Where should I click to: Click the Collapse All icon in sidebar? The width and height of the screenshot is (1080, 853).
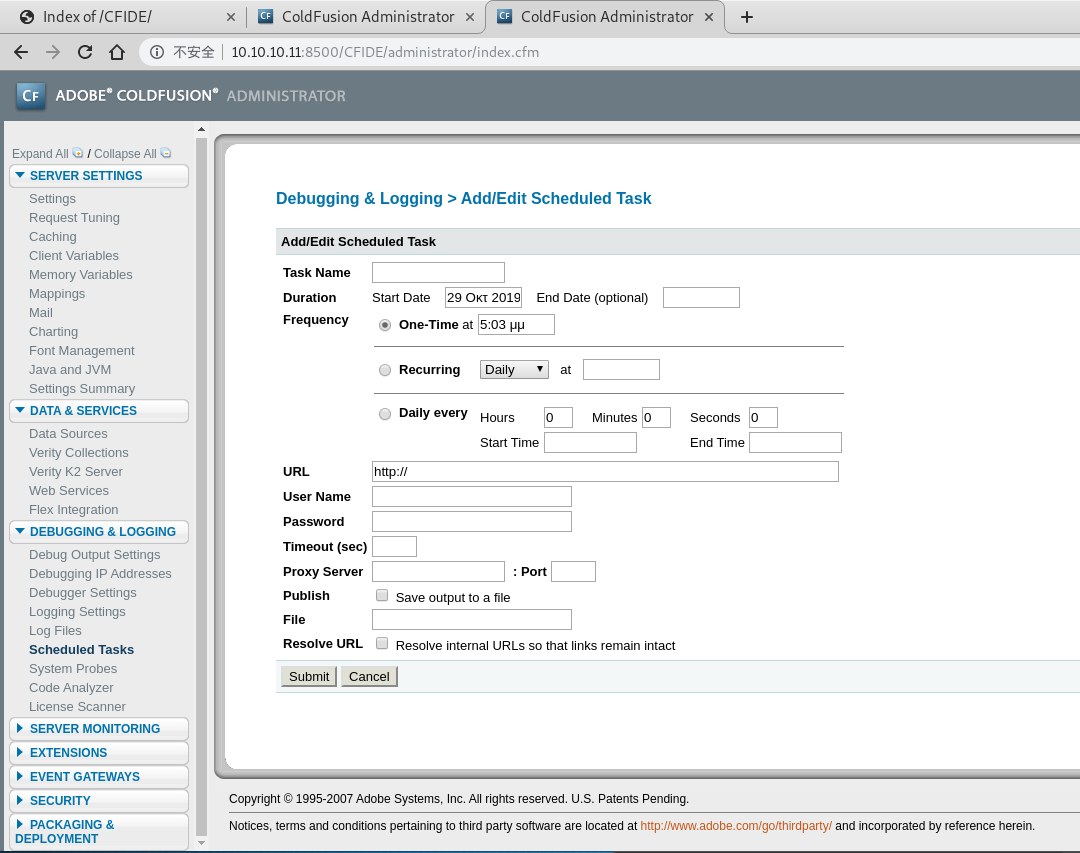(166, 153)
